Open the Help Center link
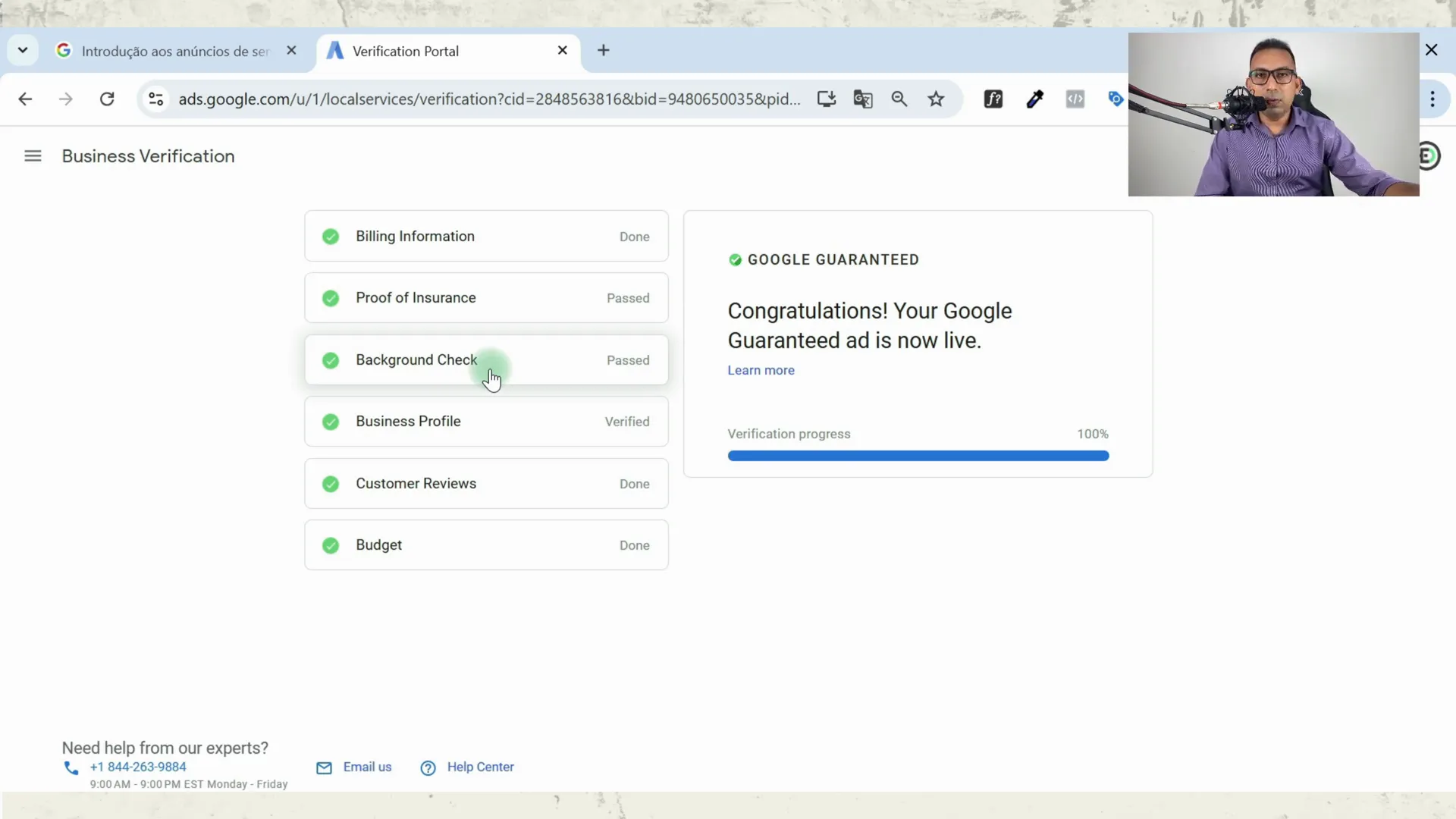 point(481,767)
